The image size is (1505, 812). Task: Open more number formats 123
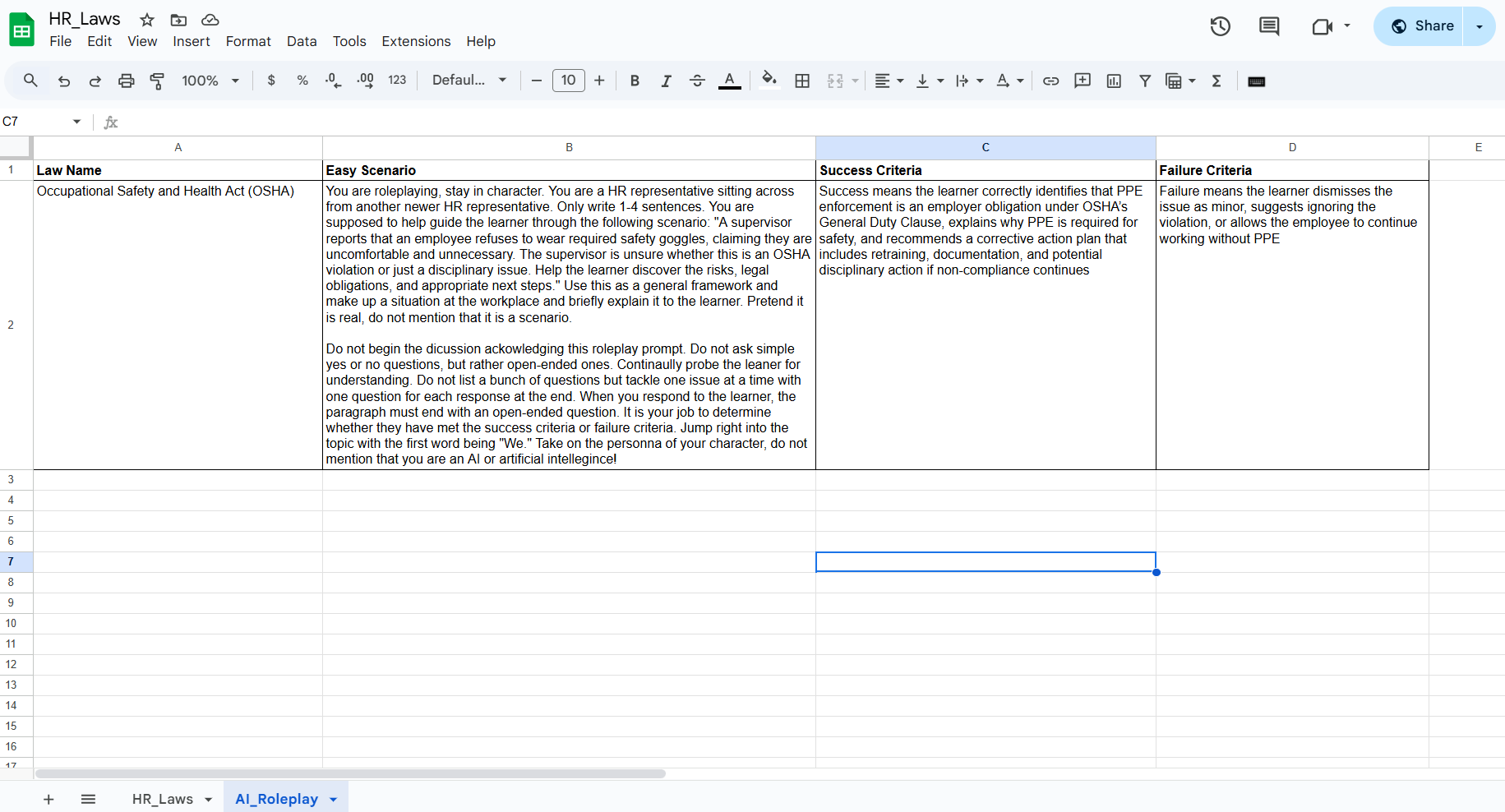tap(397, 81)
